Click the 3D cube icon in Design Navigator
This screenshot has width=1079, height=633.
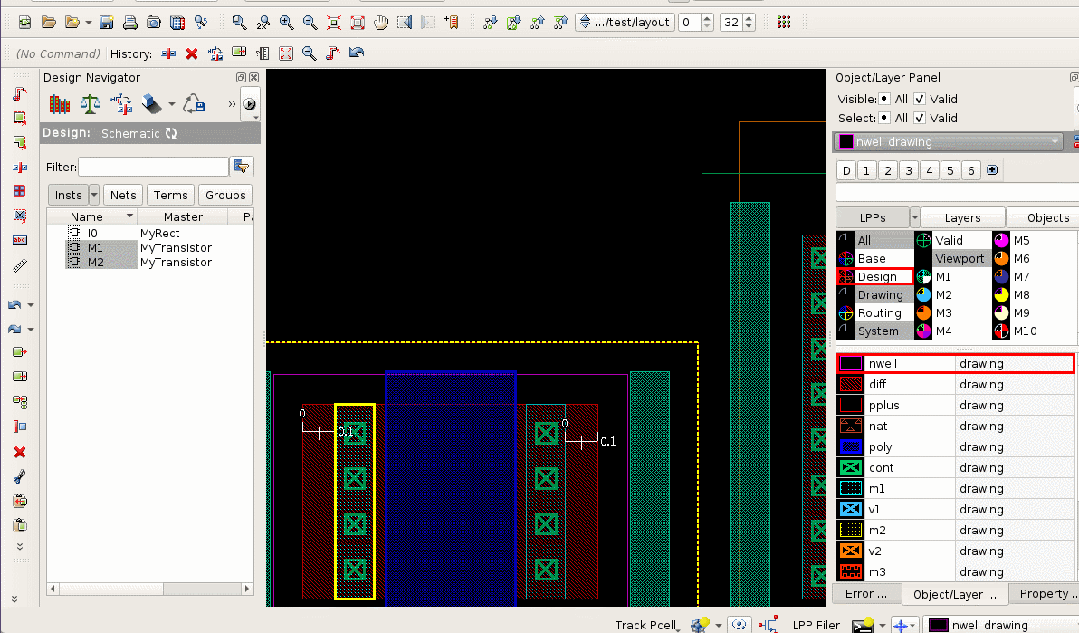point(151,105)
